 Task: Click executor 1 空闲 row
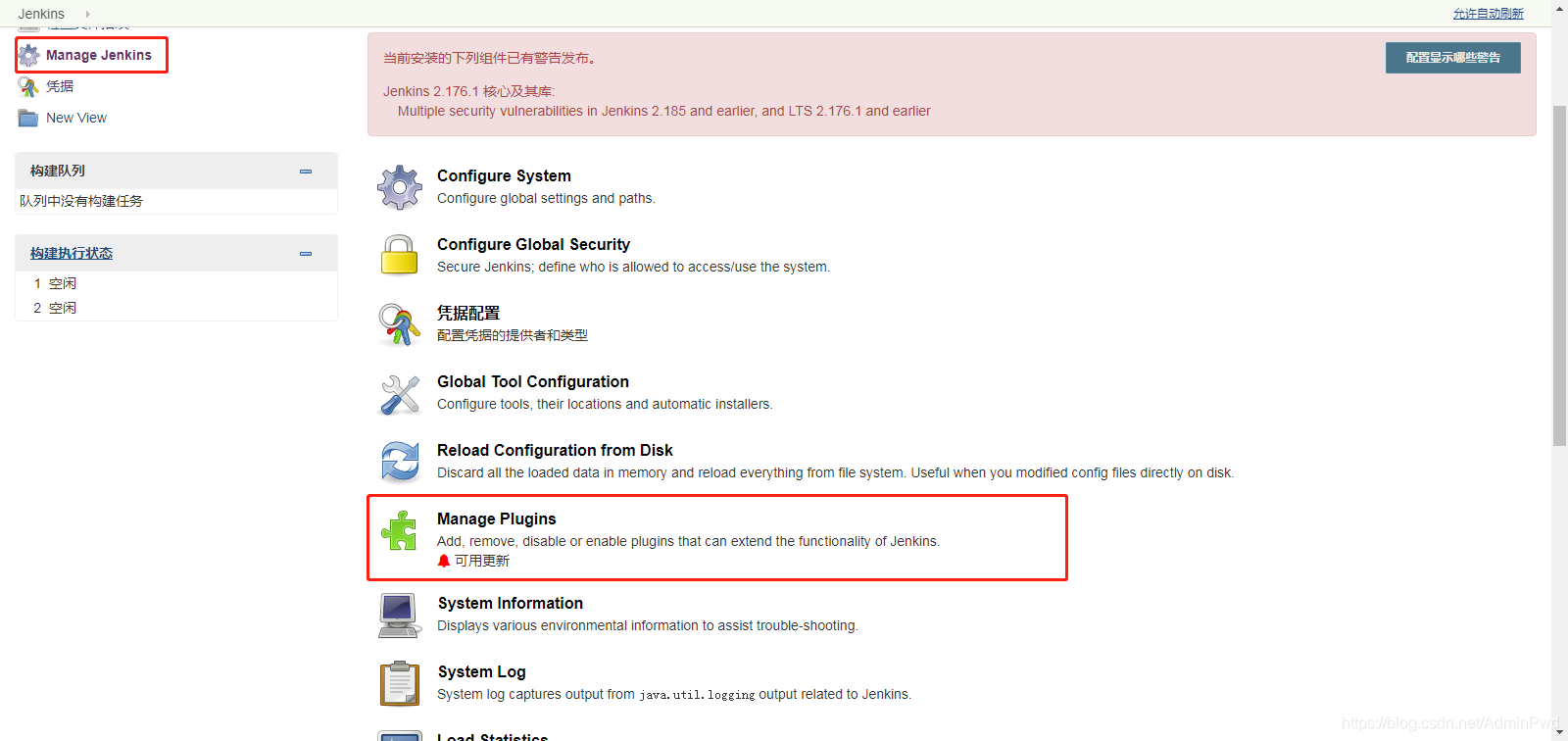[176, 283]
